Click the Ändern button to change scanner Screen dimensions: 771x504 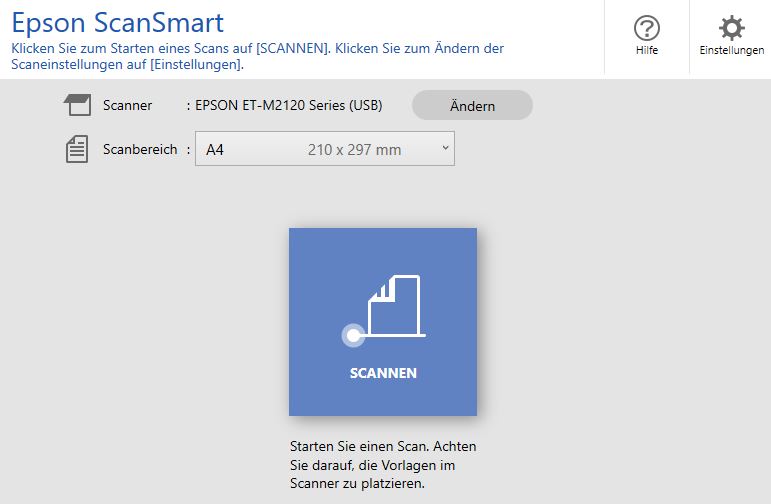(472, 105)
